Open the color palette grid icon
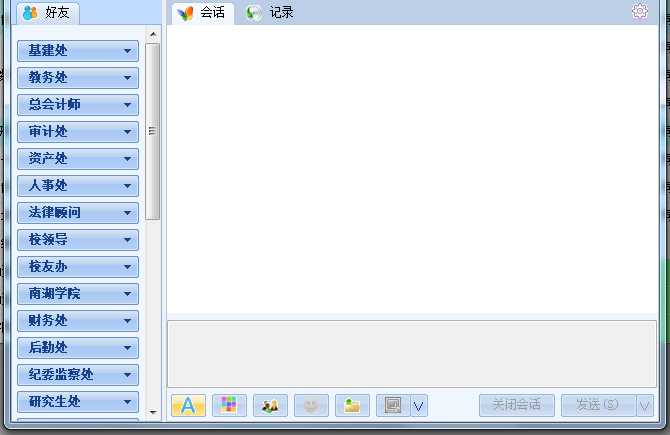670x435 pixels. click(x=229, y=405)
